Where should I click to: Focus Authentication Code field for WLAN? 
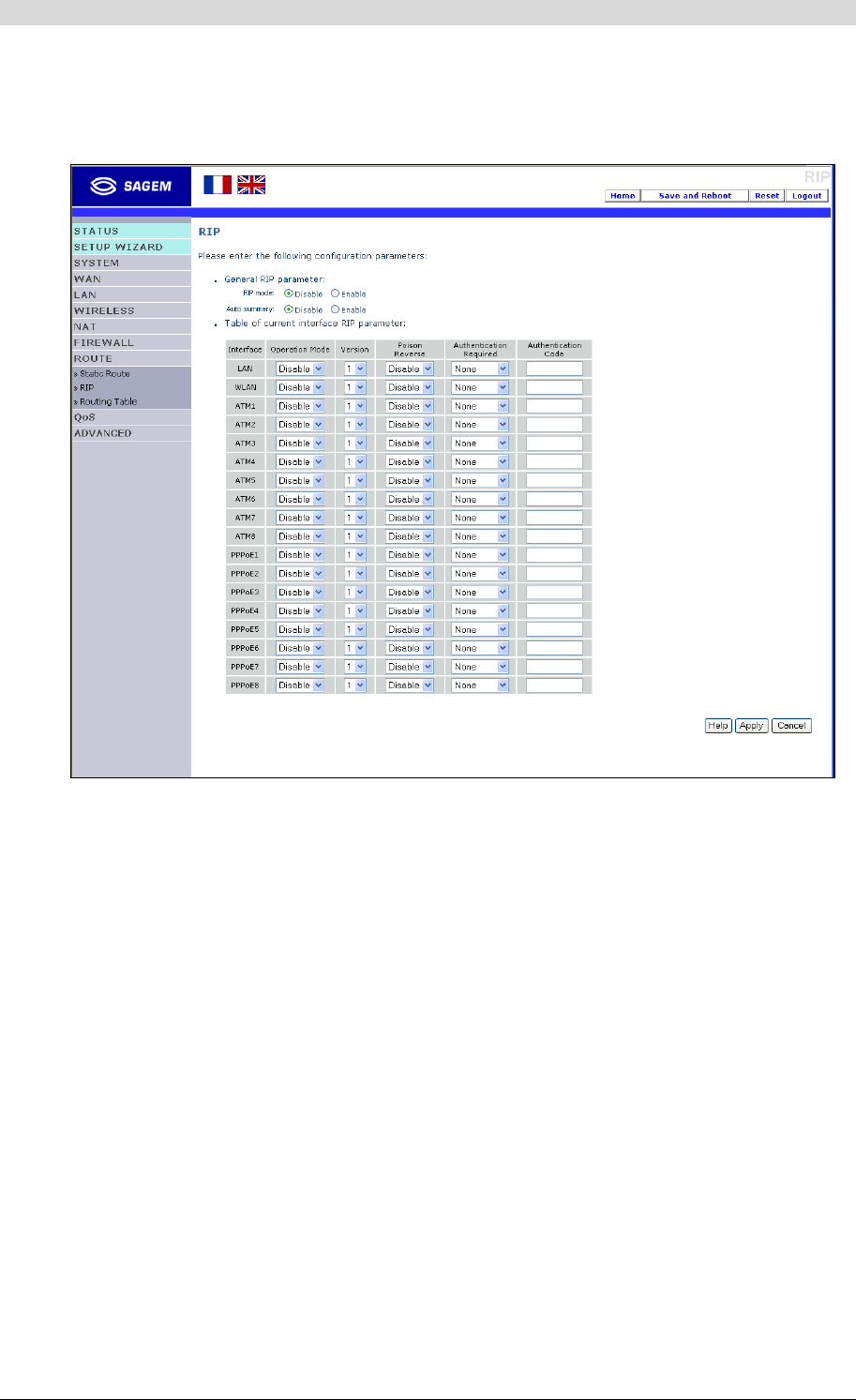pos(554,387)
